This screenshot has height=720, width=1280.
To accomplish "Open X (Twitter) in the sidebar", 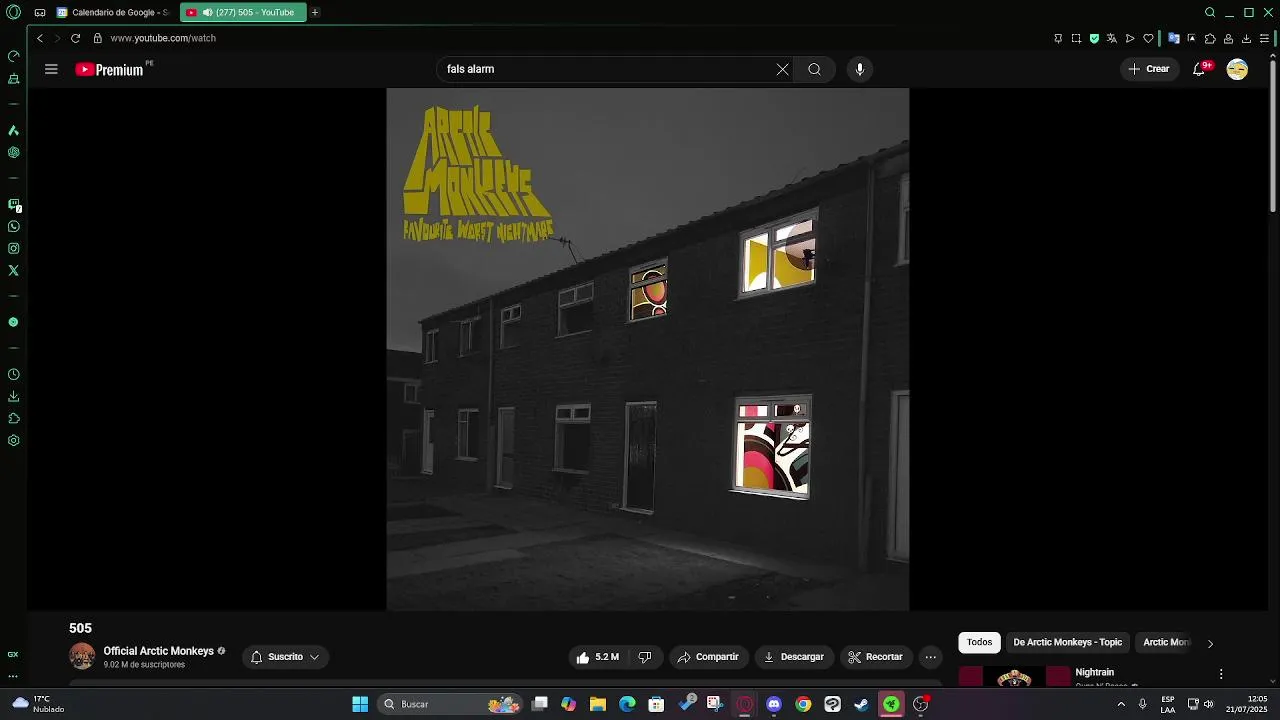I will click(14, 271).
